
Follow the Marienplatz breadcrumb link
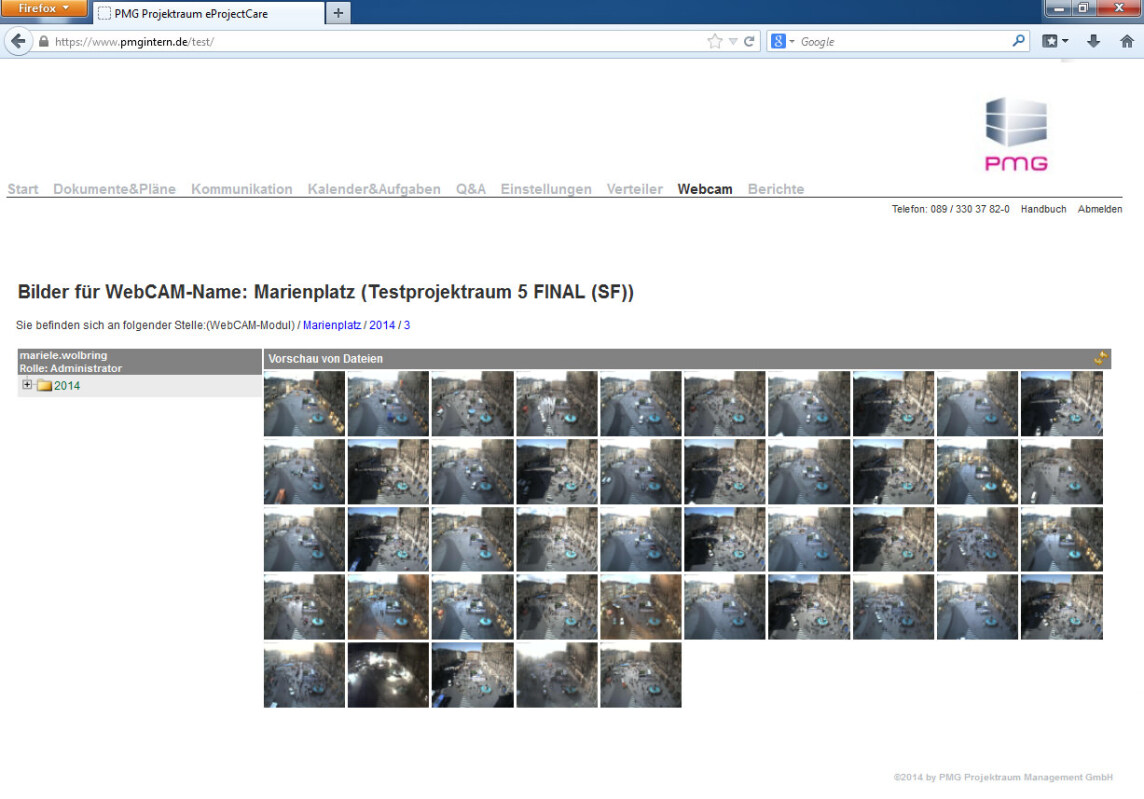pos(332,325)
